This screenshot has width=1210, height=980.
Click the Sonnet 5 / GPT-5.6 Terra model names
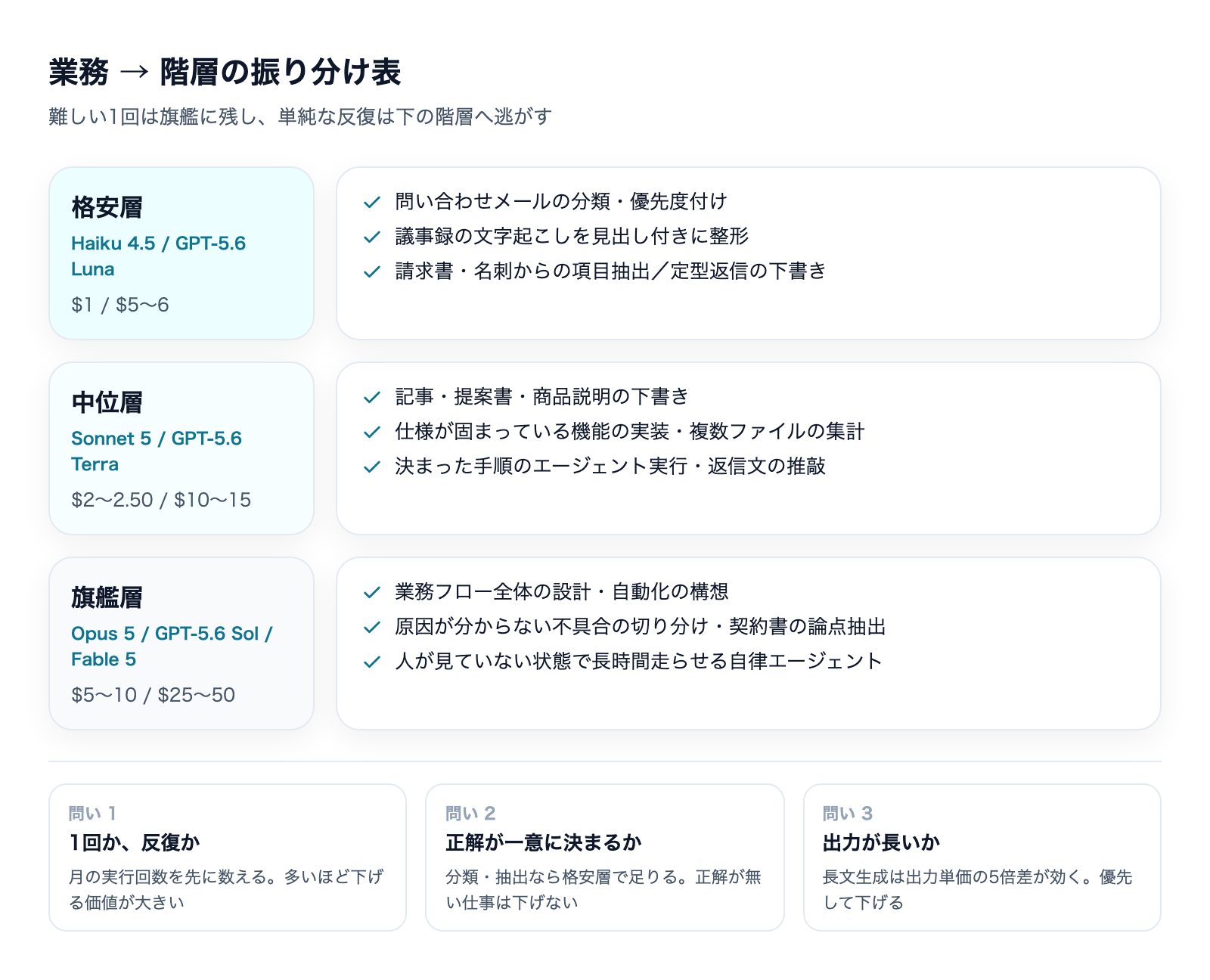click(157, 451)
